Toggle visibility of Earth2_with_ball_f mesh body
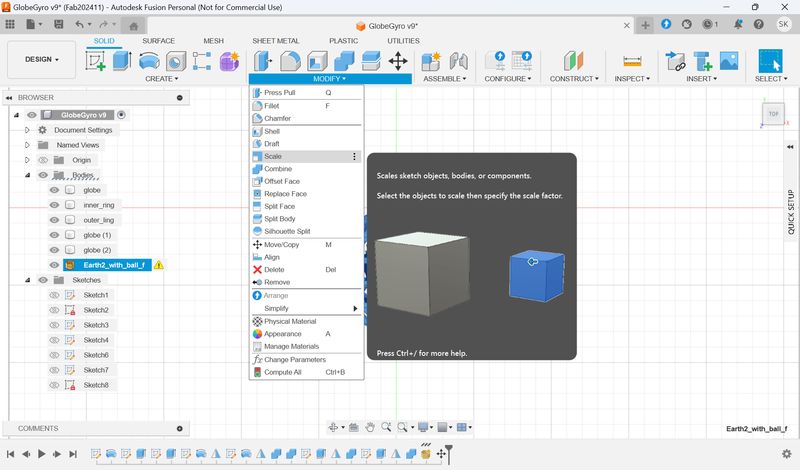 [x=54, y=265]
